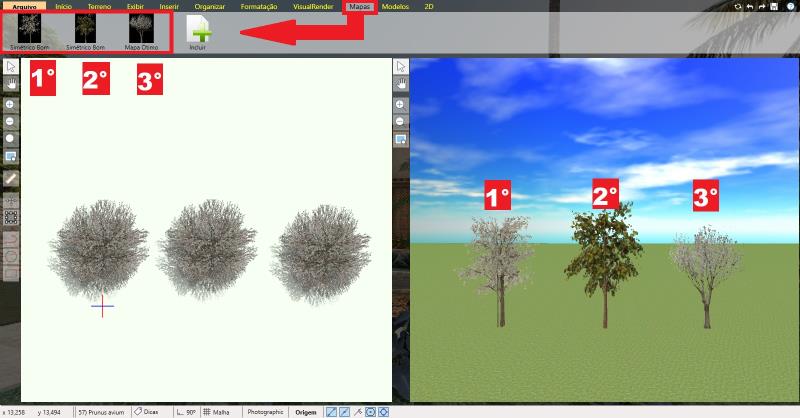Click the save disk icon at top right

(773, 6)
